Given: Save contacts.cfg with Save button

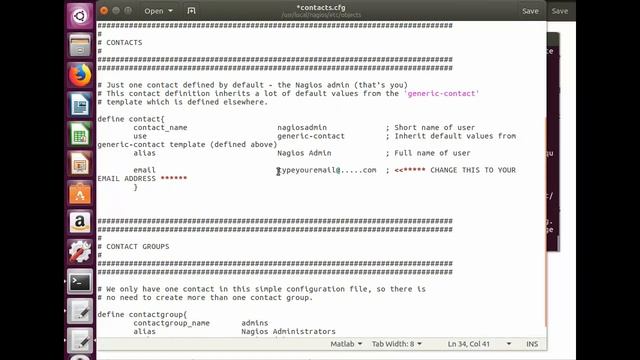Looking at the screenshot, I should point(530,11).
